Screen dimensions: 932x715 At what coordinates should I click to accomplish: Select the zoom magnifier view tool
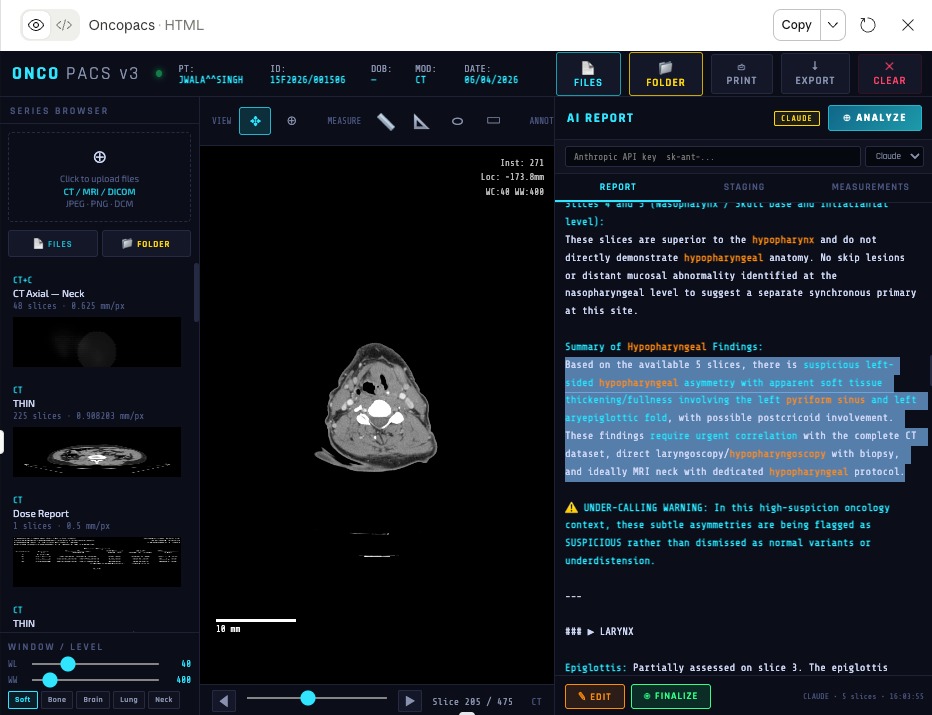tap(291, 121)
